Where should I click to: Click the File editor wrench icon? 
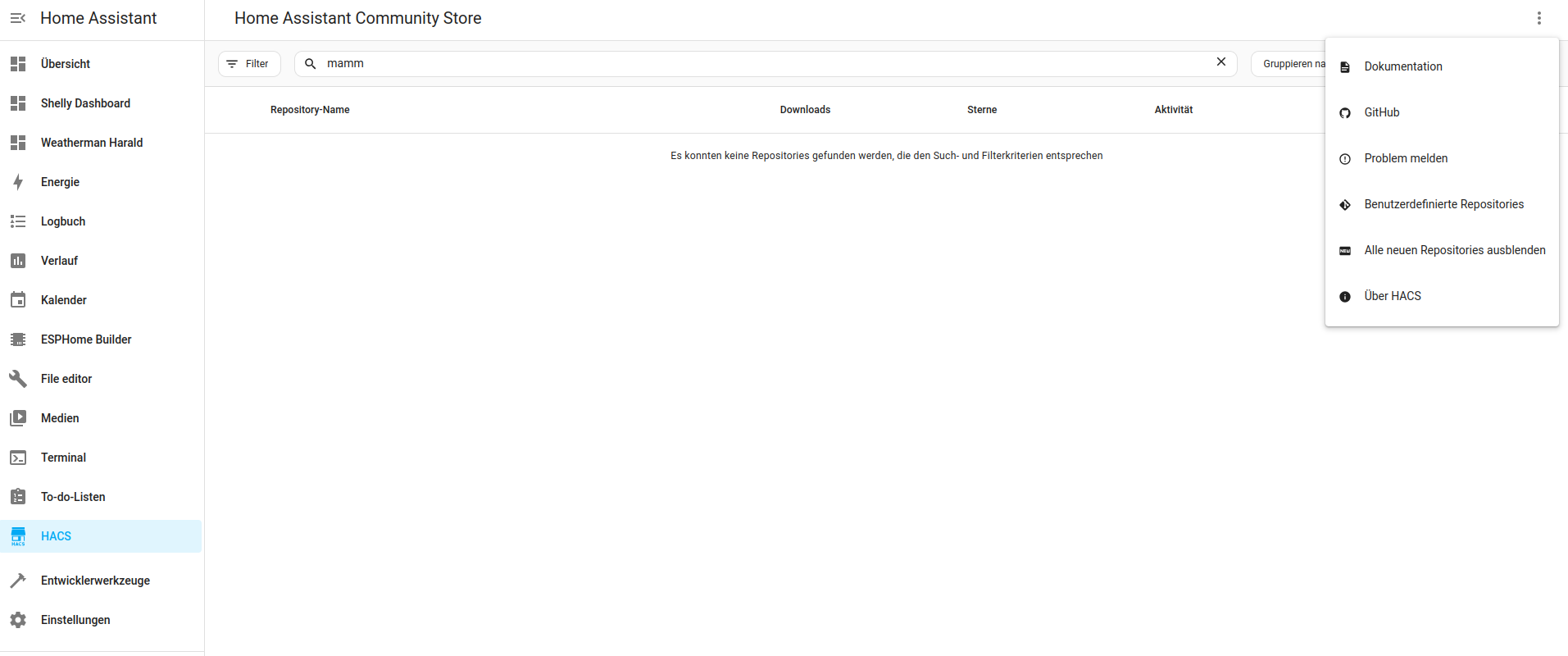[x=18, y=379]
